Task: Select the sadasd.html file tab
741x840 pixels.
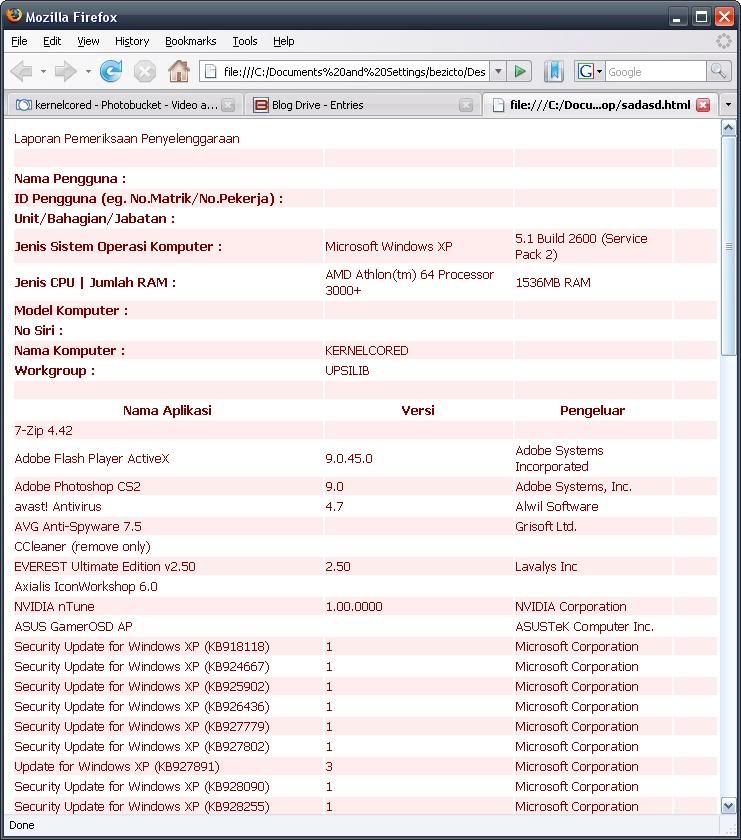Action: (601, 105)
